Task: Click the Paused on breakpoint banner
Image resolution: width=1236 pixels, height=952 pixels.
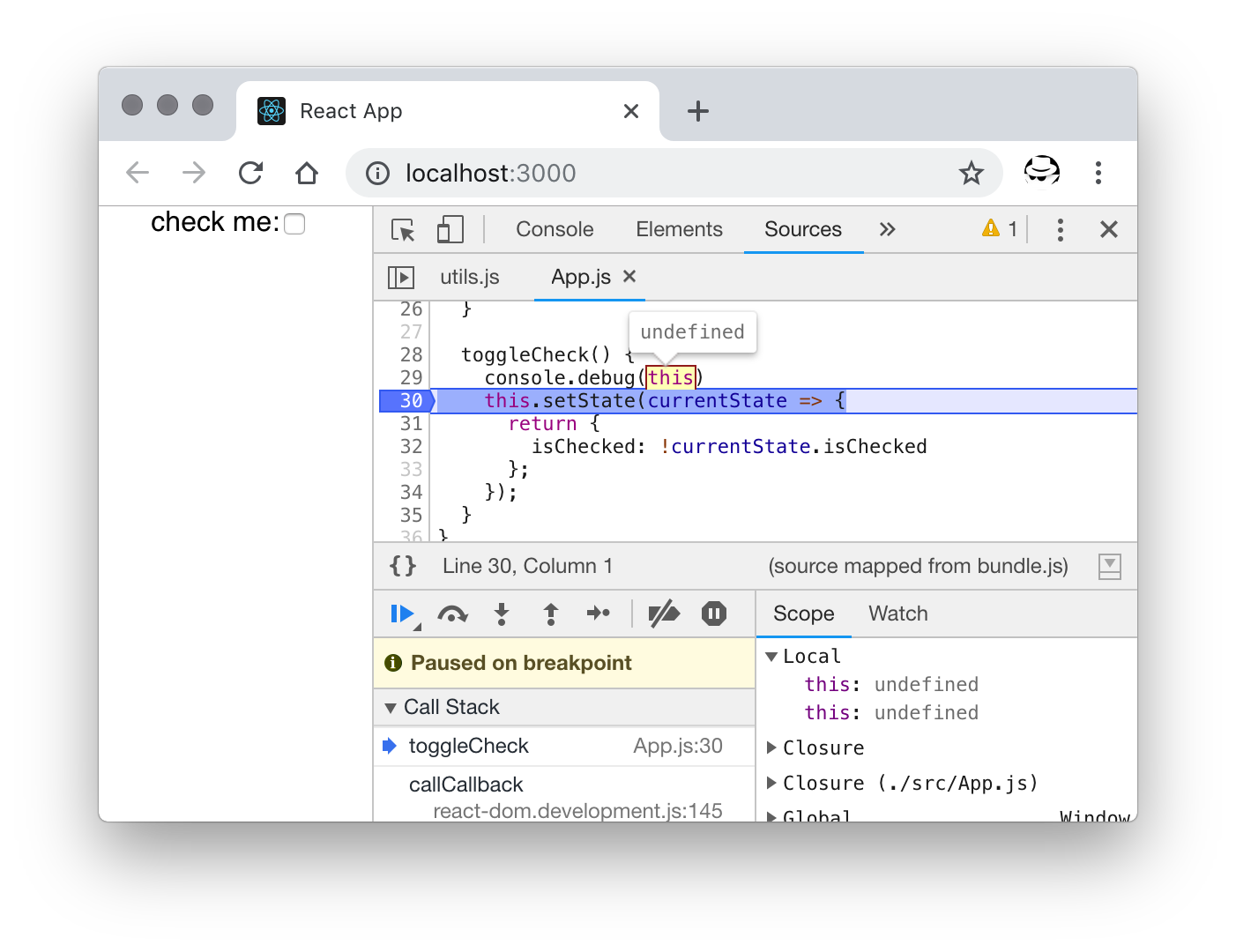Action: tap(564, 663)
